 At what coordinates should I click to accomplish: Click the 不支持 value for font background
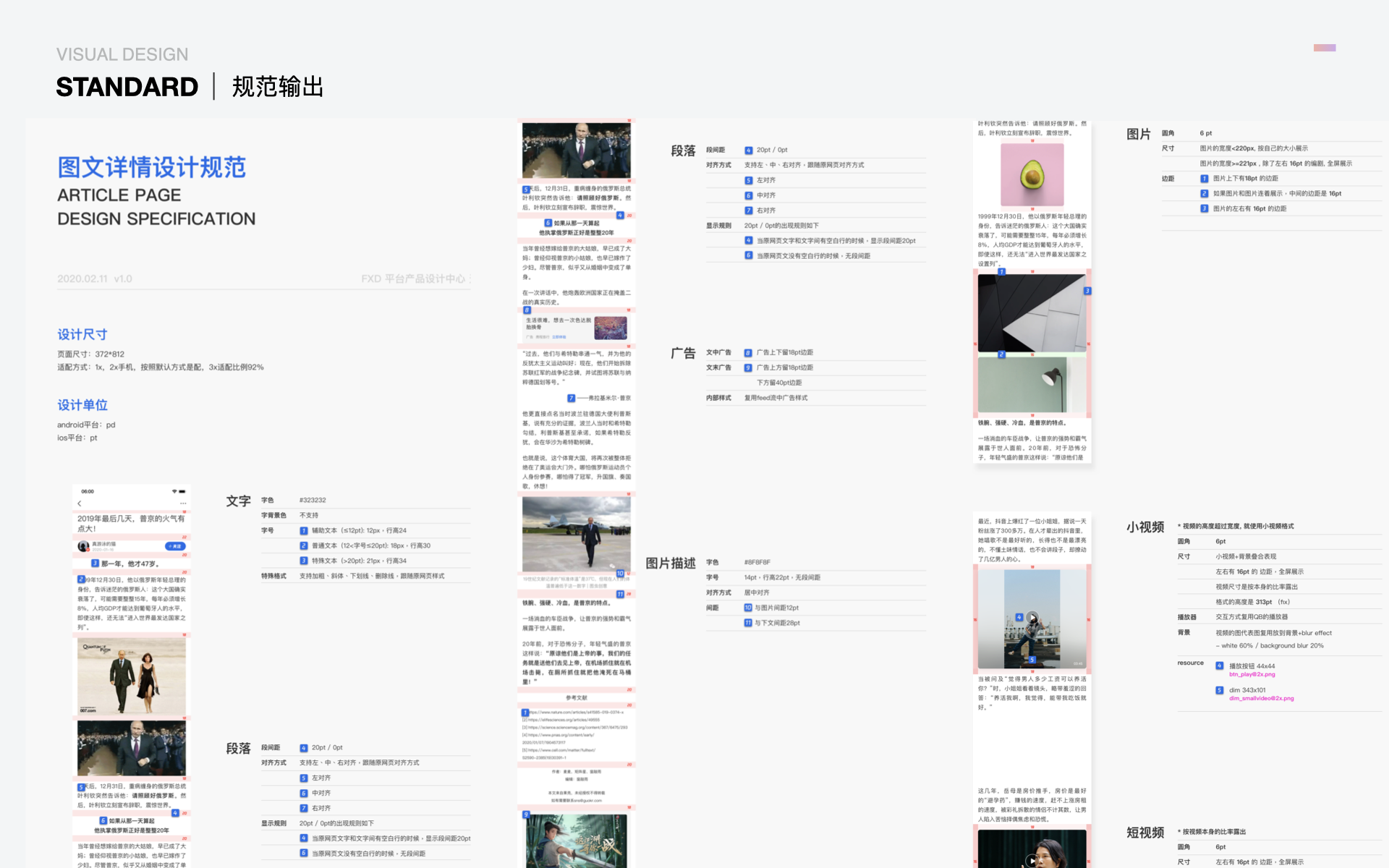309,515
